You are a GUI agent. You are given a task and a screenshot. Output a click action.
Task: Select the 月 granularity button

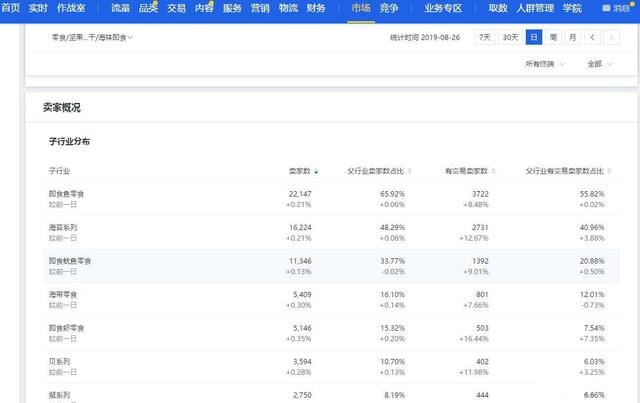(x=573, y=37)
